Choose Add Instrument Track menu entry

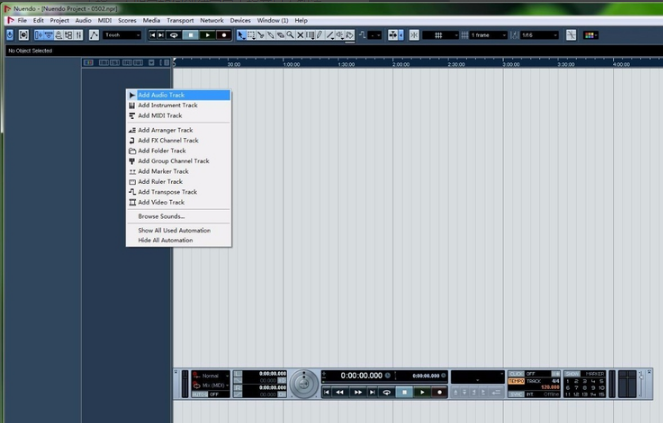pos(167,105)
